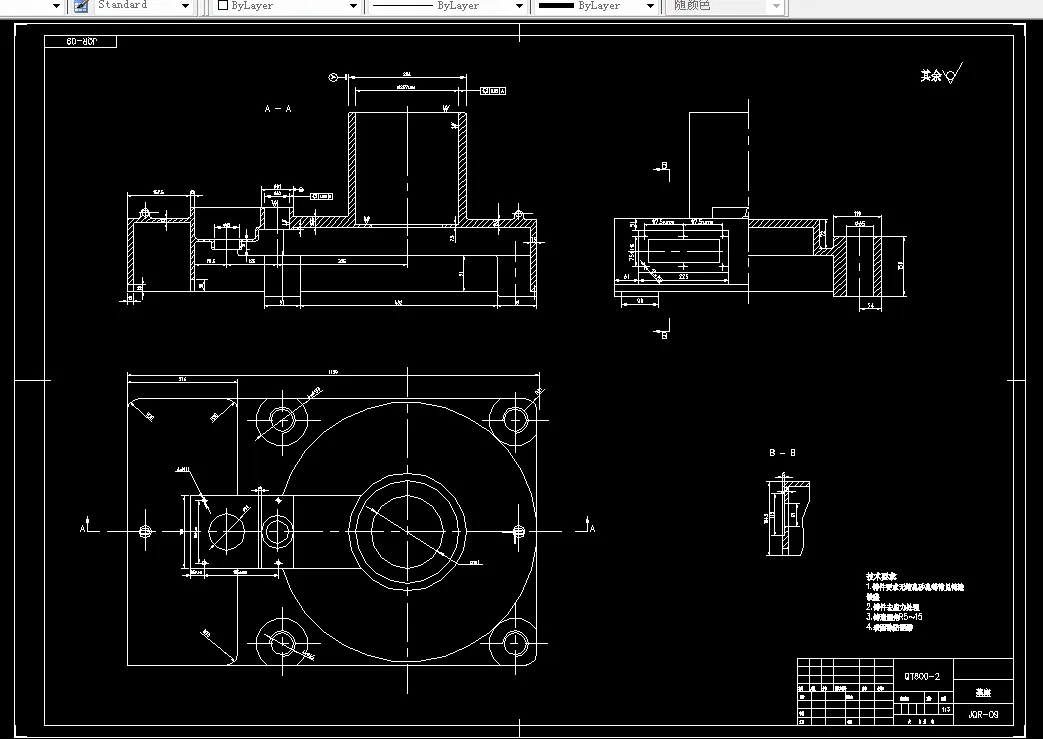This screenshot has width=1043, height=739.
Task: Select the "A - A" section view label
Action: [278, 109]
